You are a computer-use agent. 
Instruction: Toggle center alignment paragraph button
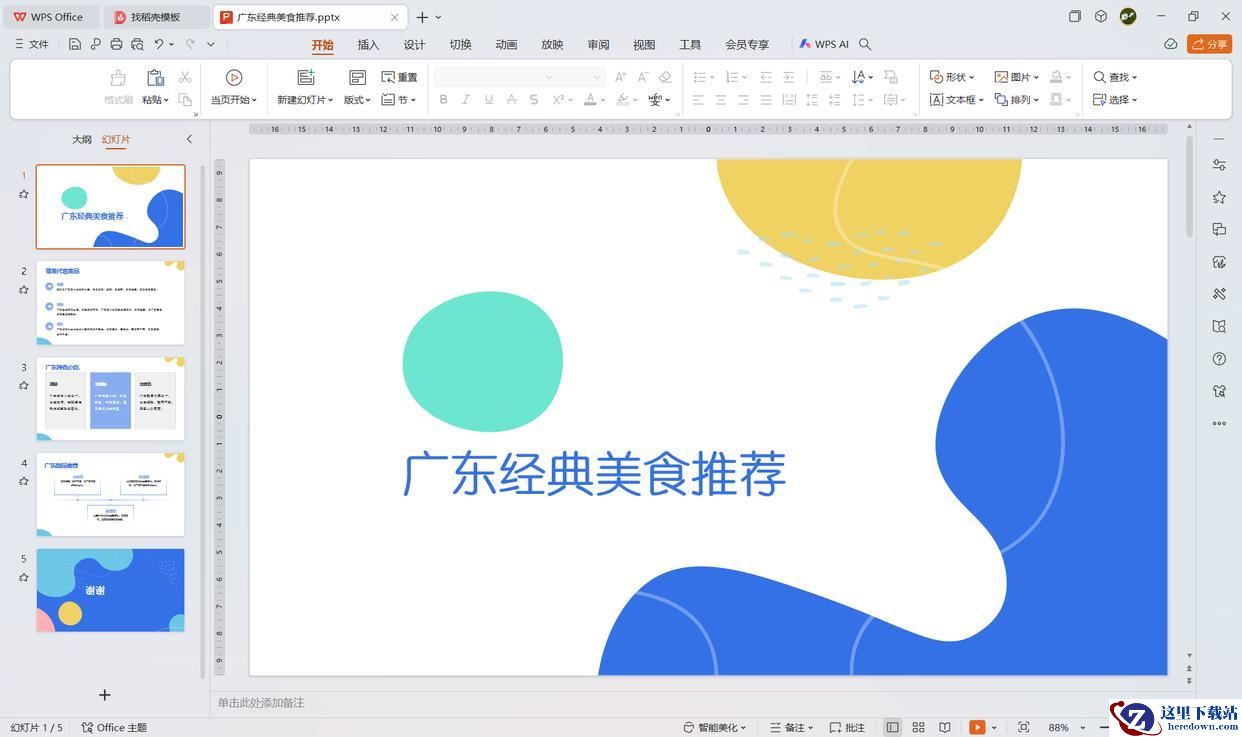721,100
